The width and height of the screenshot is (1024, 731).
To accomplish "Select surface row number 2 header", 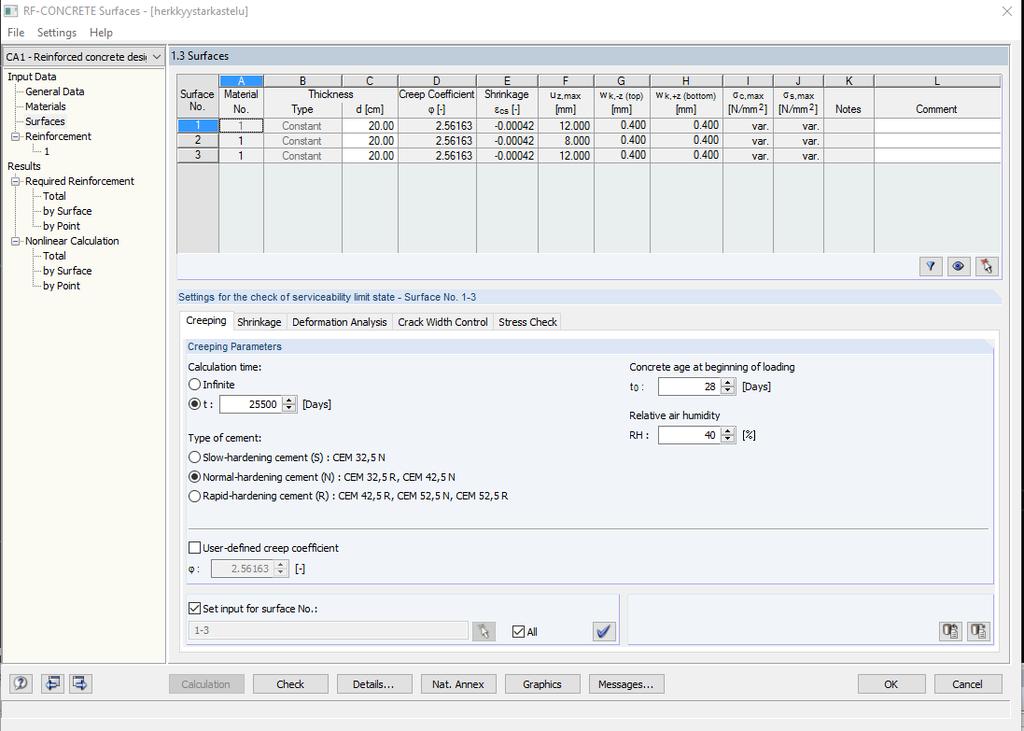I will coord(197,140).
